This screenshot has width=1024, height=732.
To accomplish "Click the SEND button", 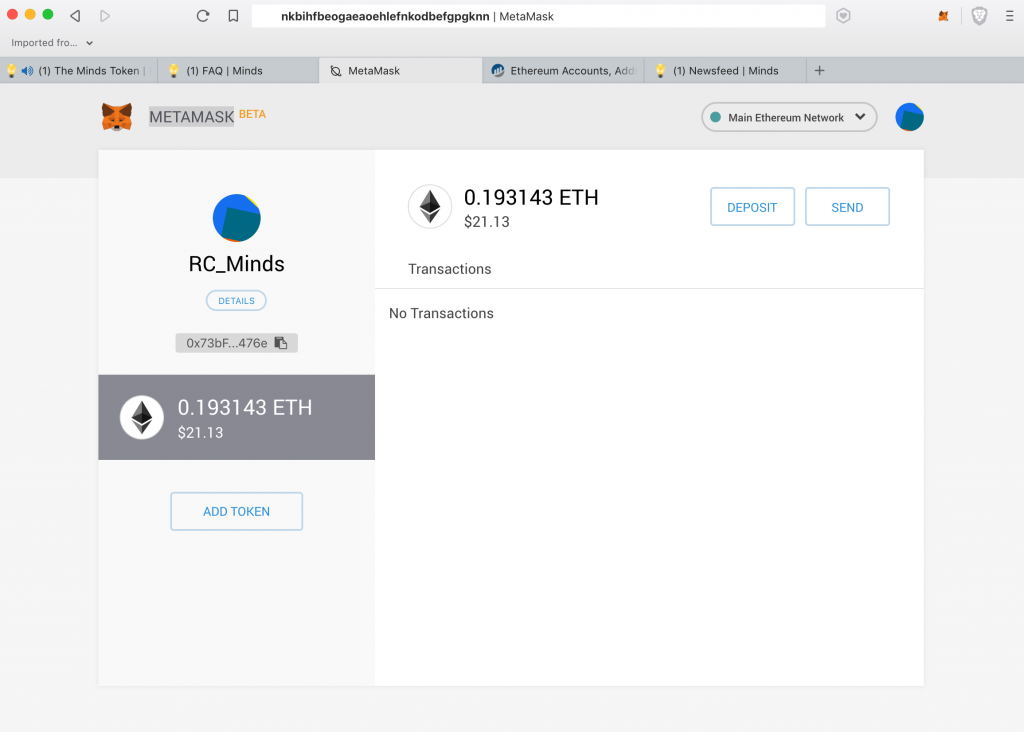I will pyautogui.click(x=847, y=207).
